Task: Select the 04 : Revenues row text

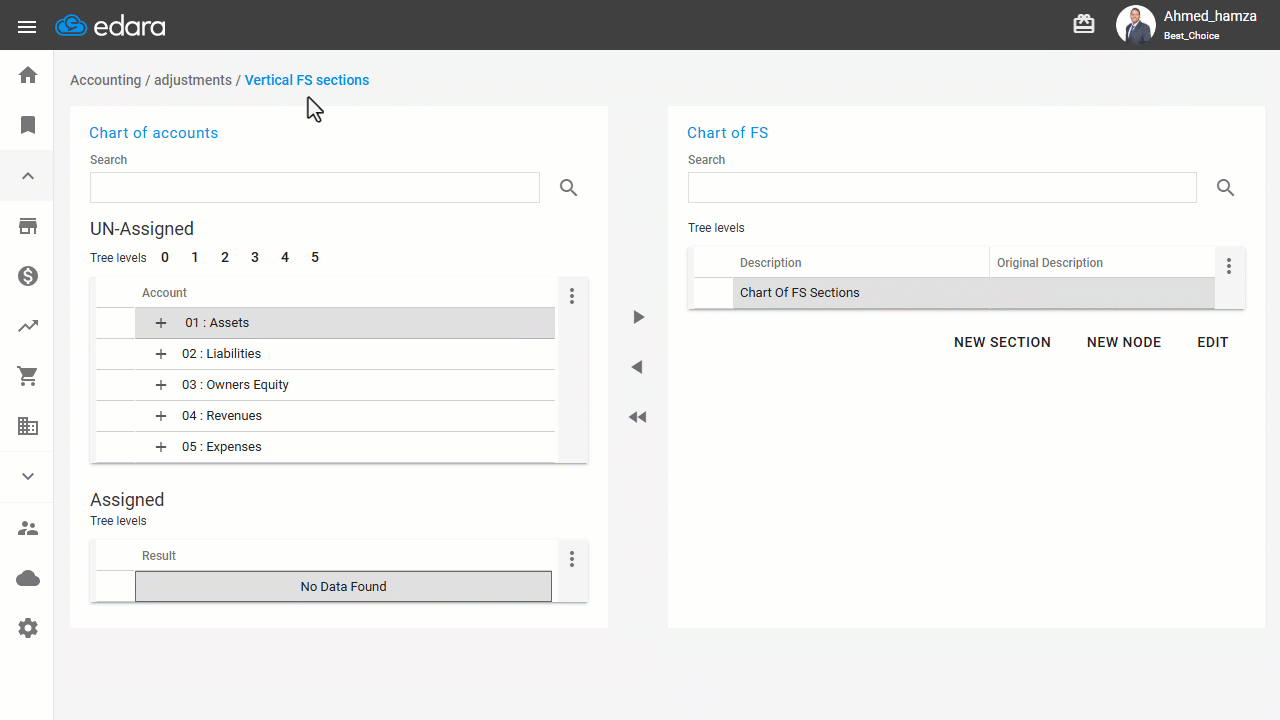Action: click(x=222, y=416)
